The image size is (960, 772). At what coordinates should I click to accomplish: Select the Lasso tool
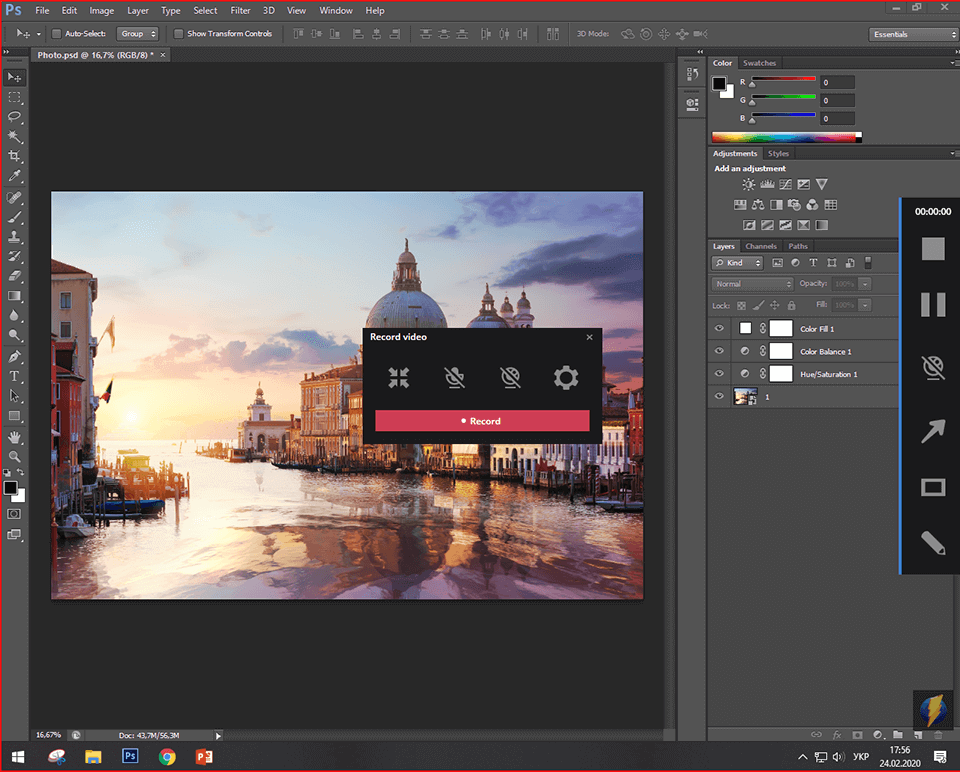tap(15, 117)
